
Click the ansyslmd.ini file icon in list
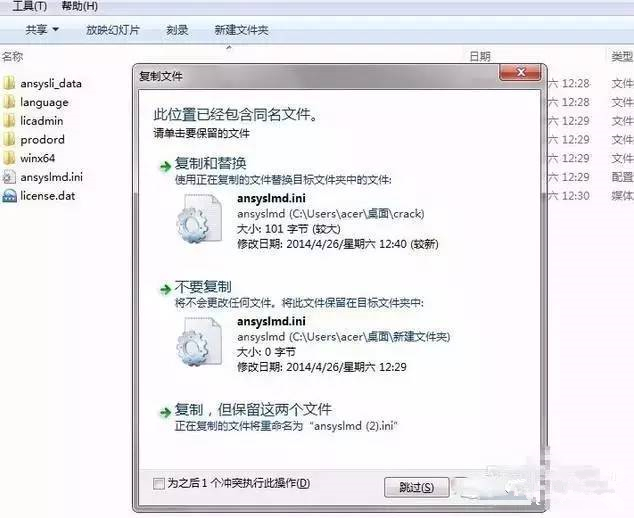(x=9, y=177)
